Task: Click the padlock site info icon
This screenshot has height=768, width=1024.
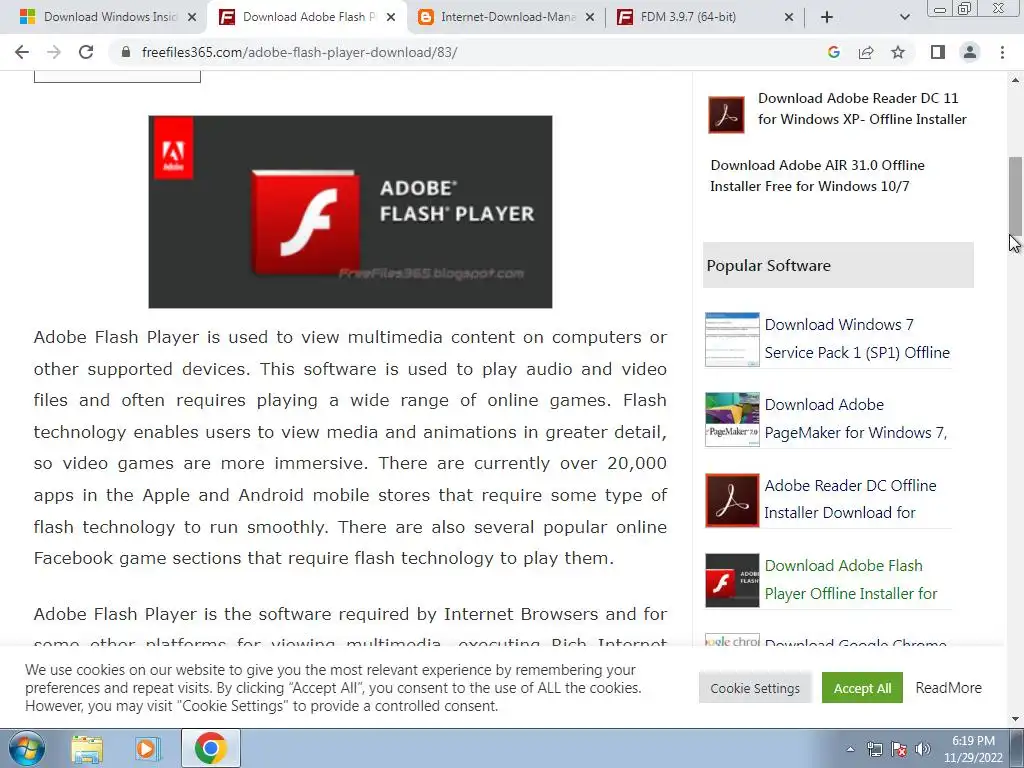Action: pos(126,52)
